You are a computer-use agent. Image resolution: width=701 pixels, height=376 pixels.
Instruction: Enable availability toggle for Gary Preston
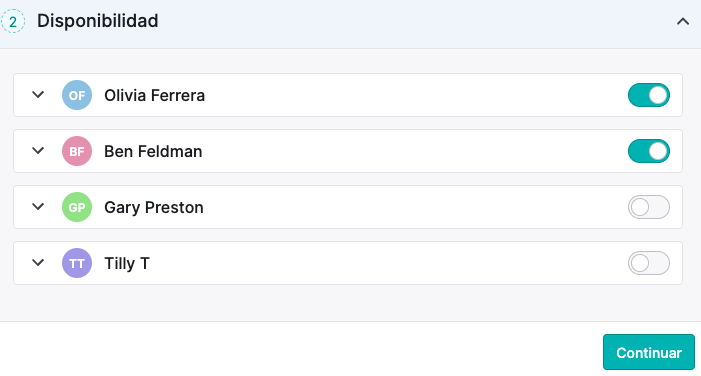pos(649,207)
